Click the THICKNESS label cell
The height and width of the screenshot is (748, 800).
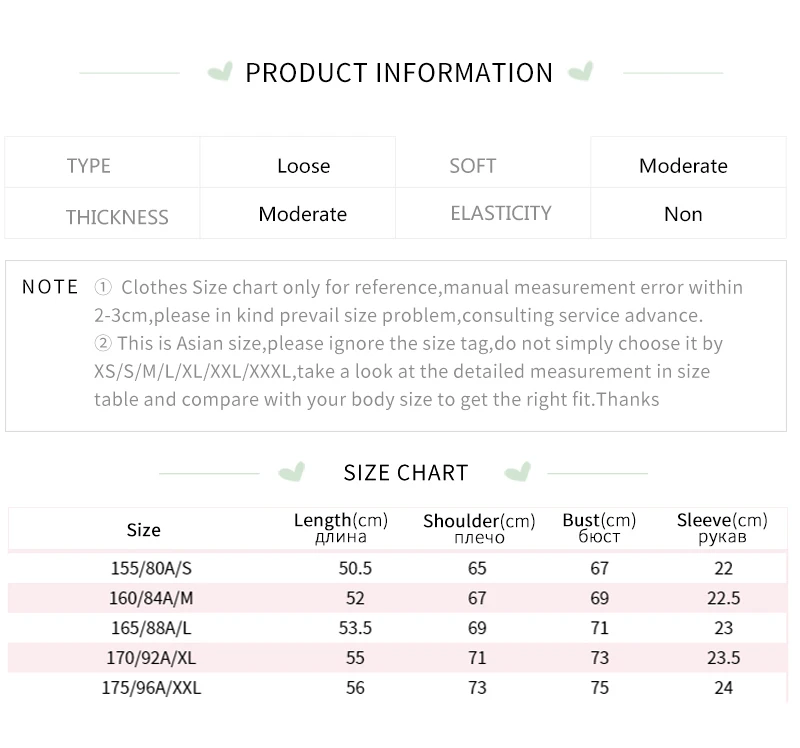click(102, 213)
